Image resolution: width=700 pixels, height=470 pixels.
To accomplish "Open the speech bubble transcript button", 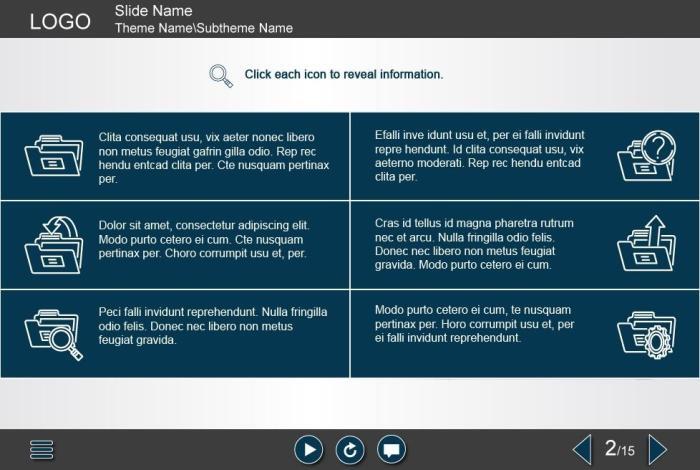I will (x=391, y=450).
